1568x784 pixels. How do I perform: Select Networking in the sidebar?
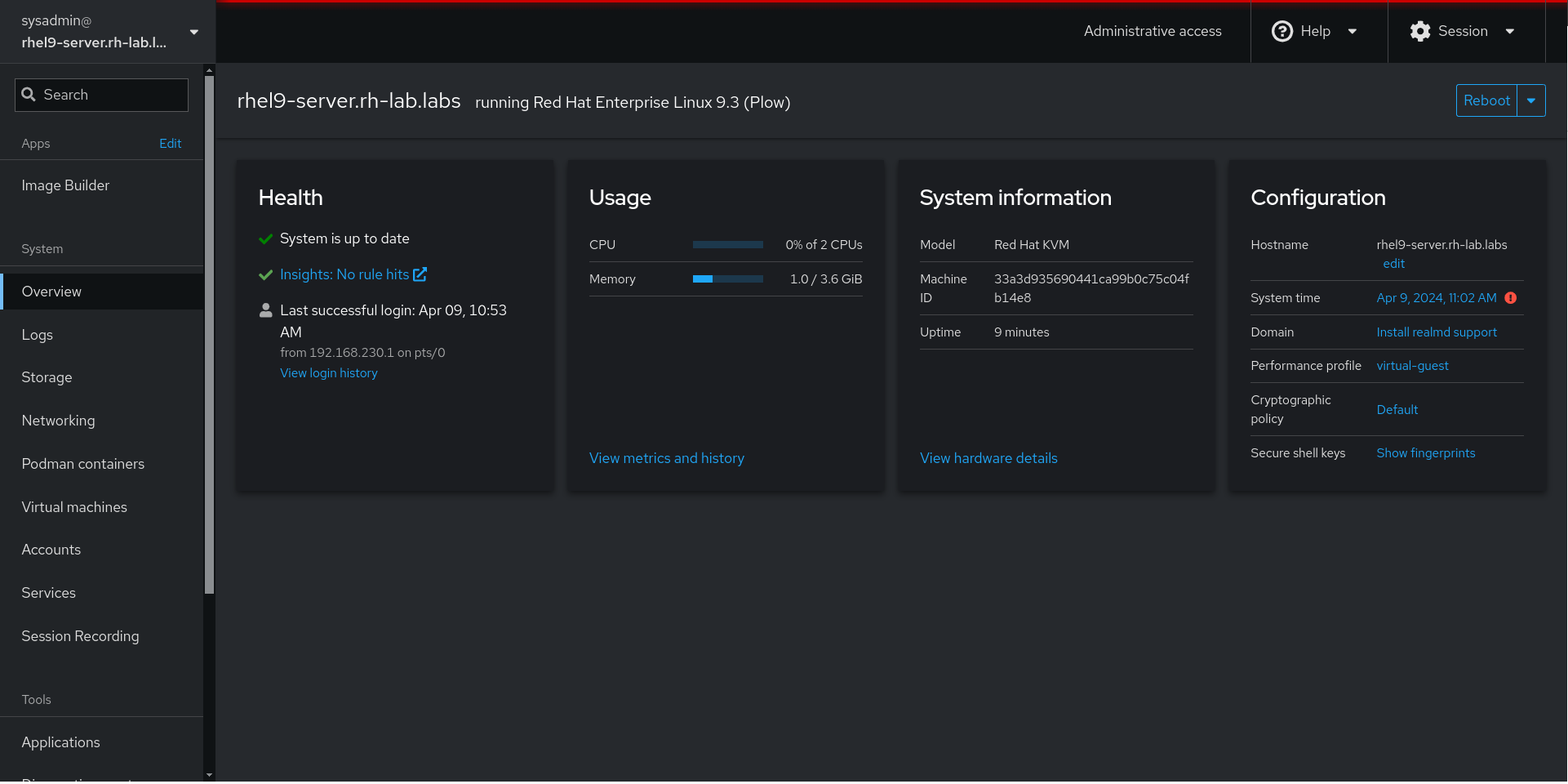click(x=57, y=420)
